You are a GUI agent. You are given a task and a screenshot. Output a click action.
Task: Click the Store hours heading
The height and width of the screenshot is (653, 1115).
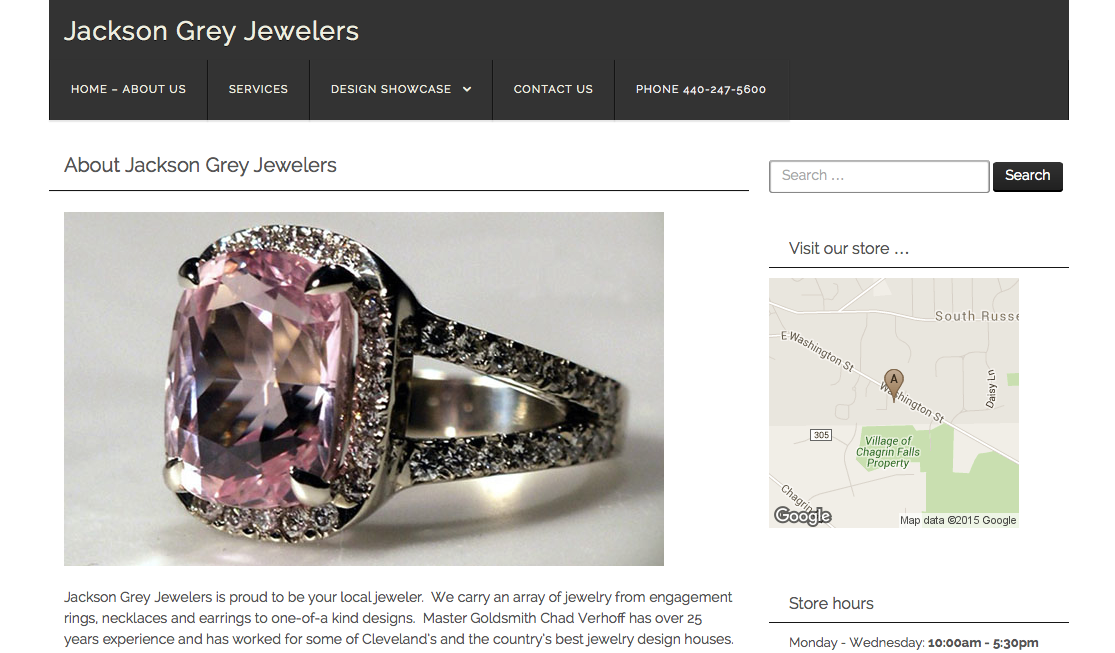[x=831, y=604]
